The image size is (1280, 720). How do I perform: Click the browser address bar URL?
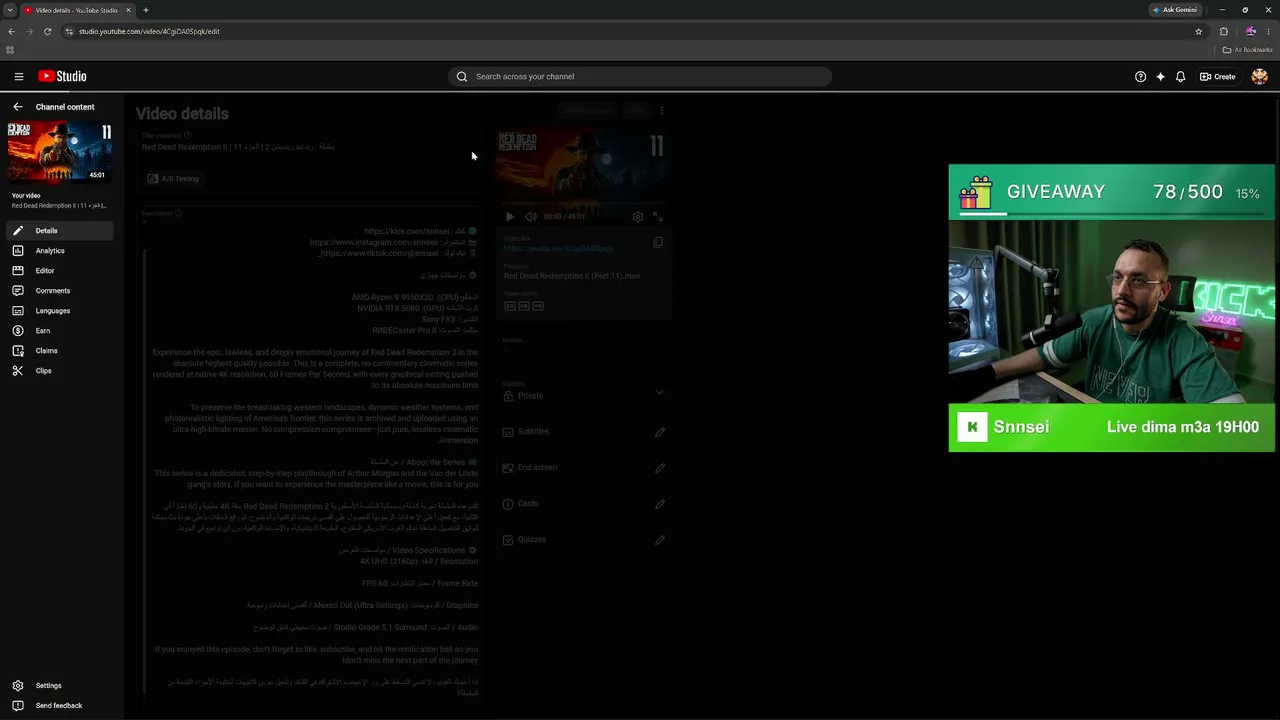pos(149,31)
